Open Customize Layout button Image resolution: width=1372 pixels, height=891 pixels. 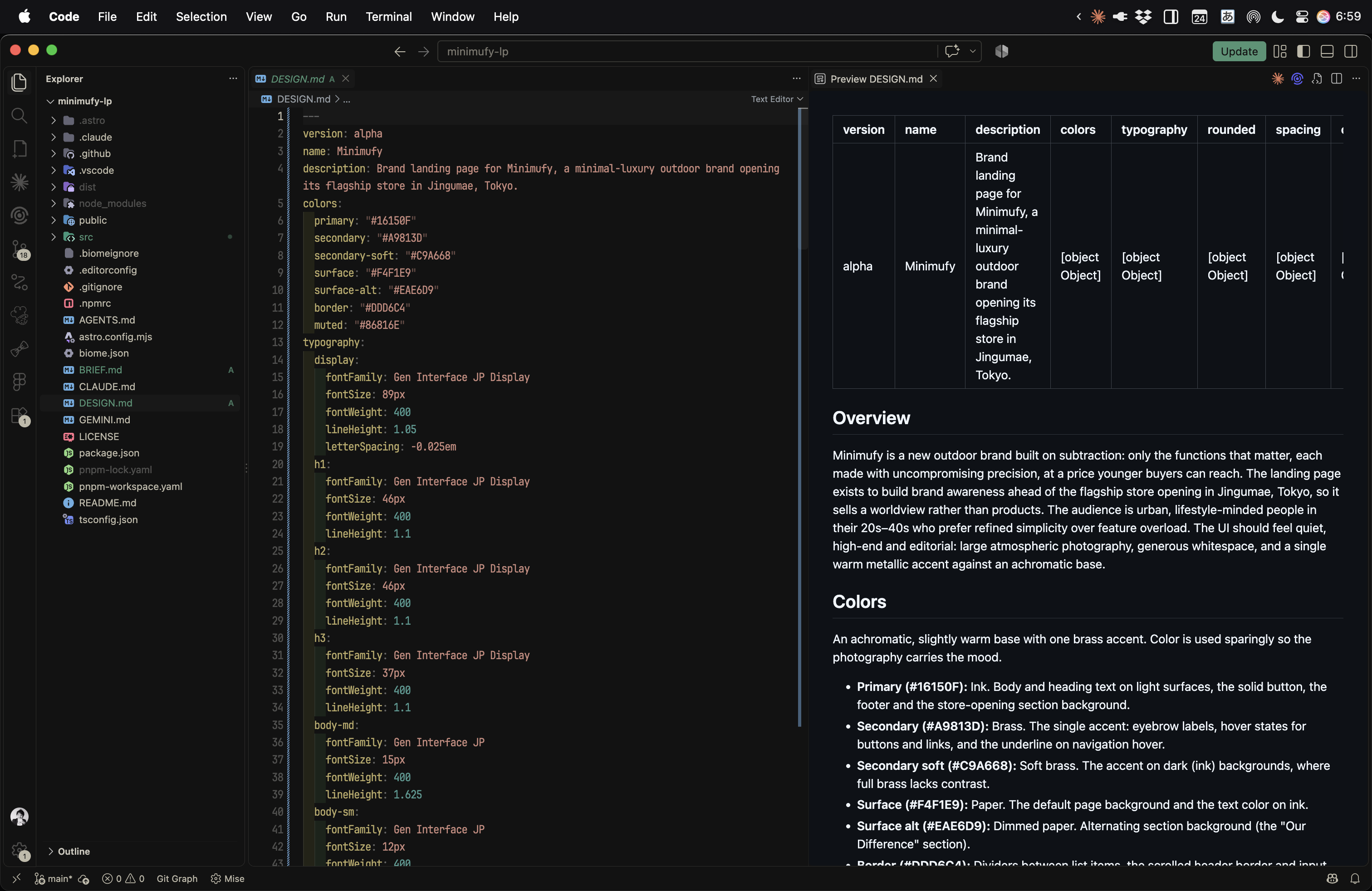tap(1280, 51)
